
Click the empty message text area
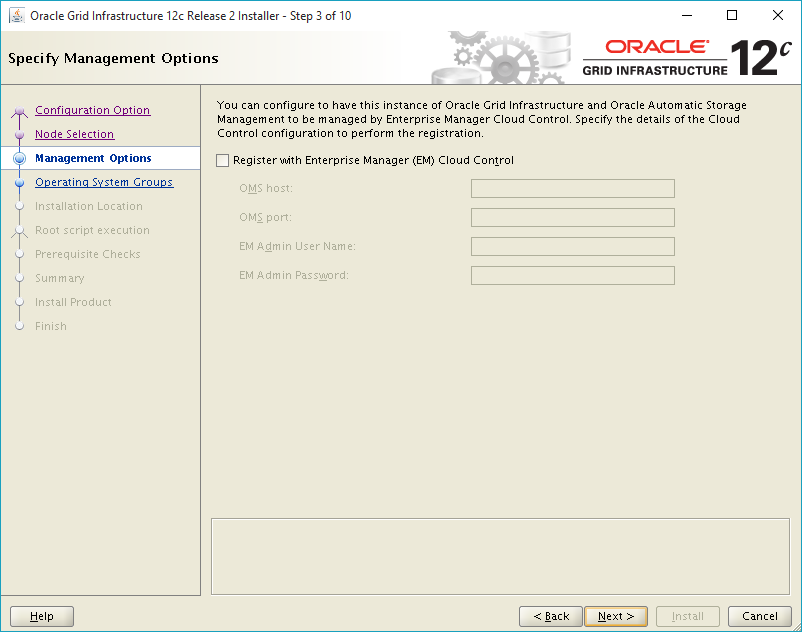coord(500,557)
